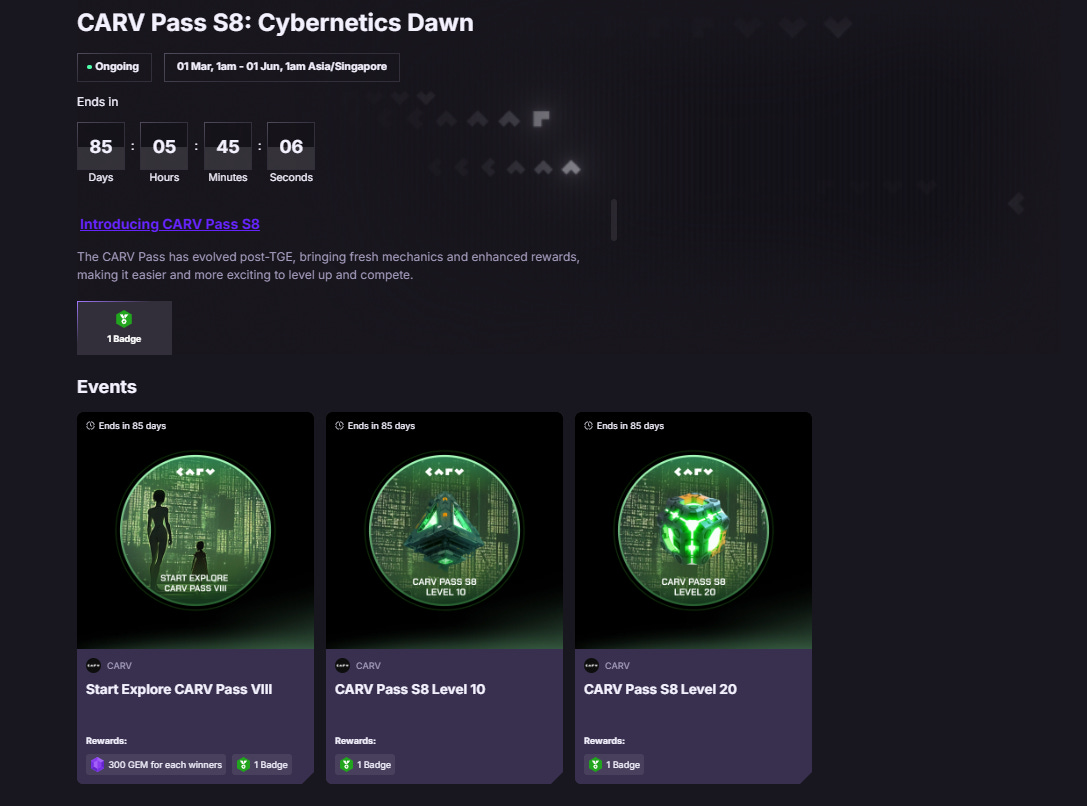The image size is (1087, 806).
Task: Click CARV logo icon on Level 10 card
Action: coord(342,665)
